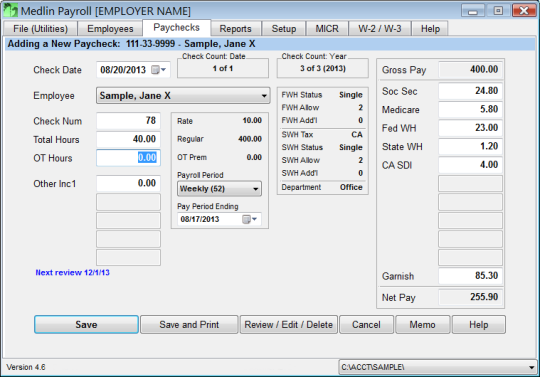The width and height of the screenshot is (540, 377).
Task: Click the Department 'Office' value
Action: (351, 187)
